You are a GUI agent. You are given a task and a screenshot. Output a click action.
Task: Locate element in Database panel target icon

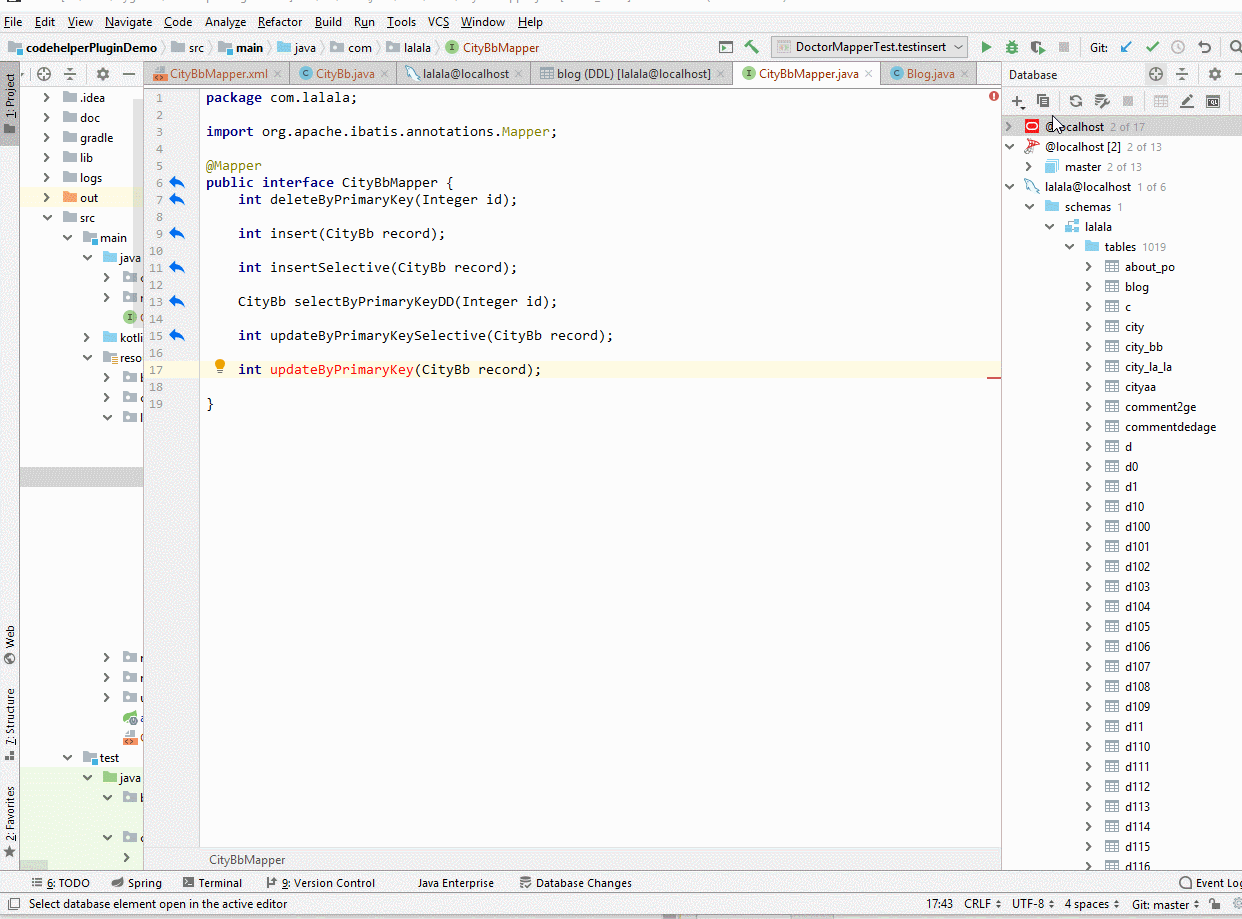(1156, 74)
